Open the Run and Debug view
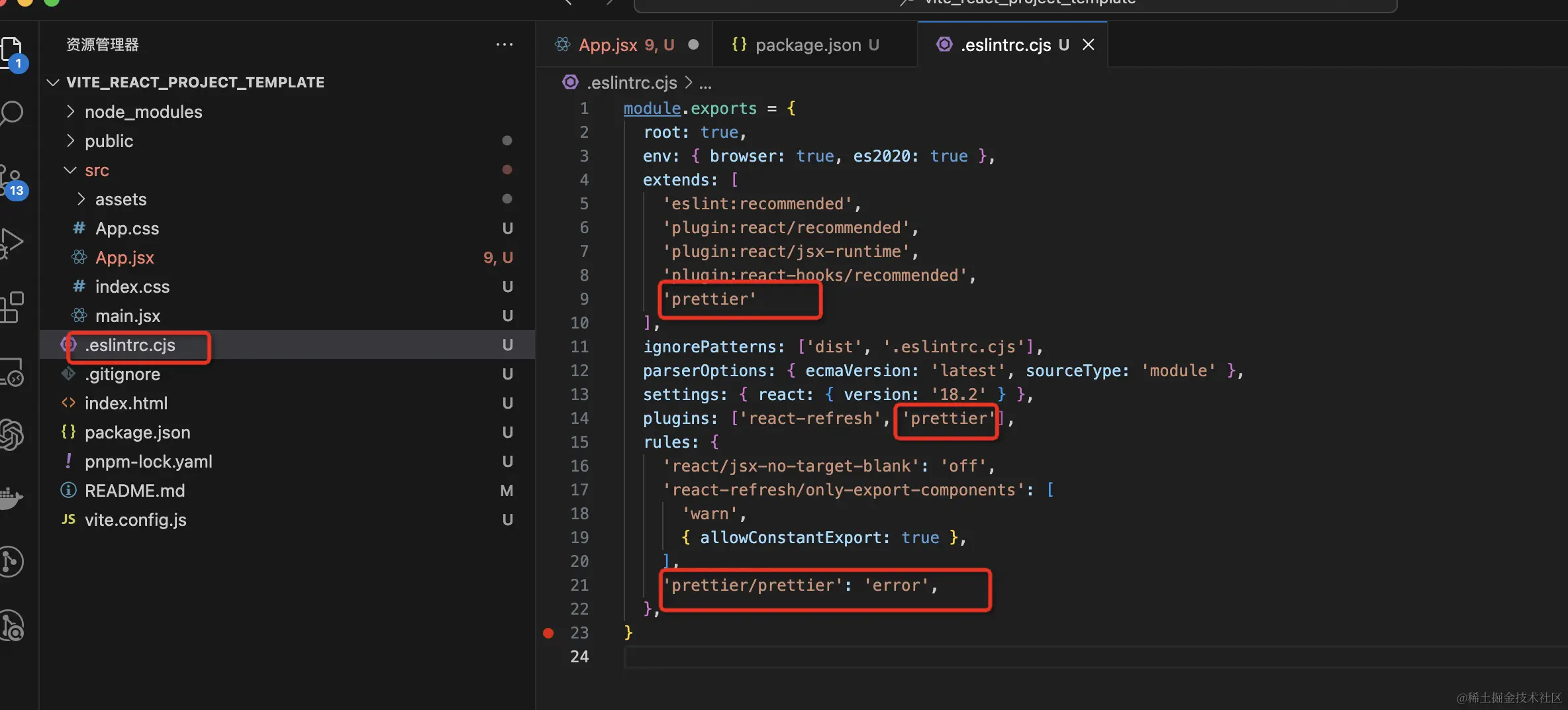1568x710 pixels. click(x=11, y=242)
